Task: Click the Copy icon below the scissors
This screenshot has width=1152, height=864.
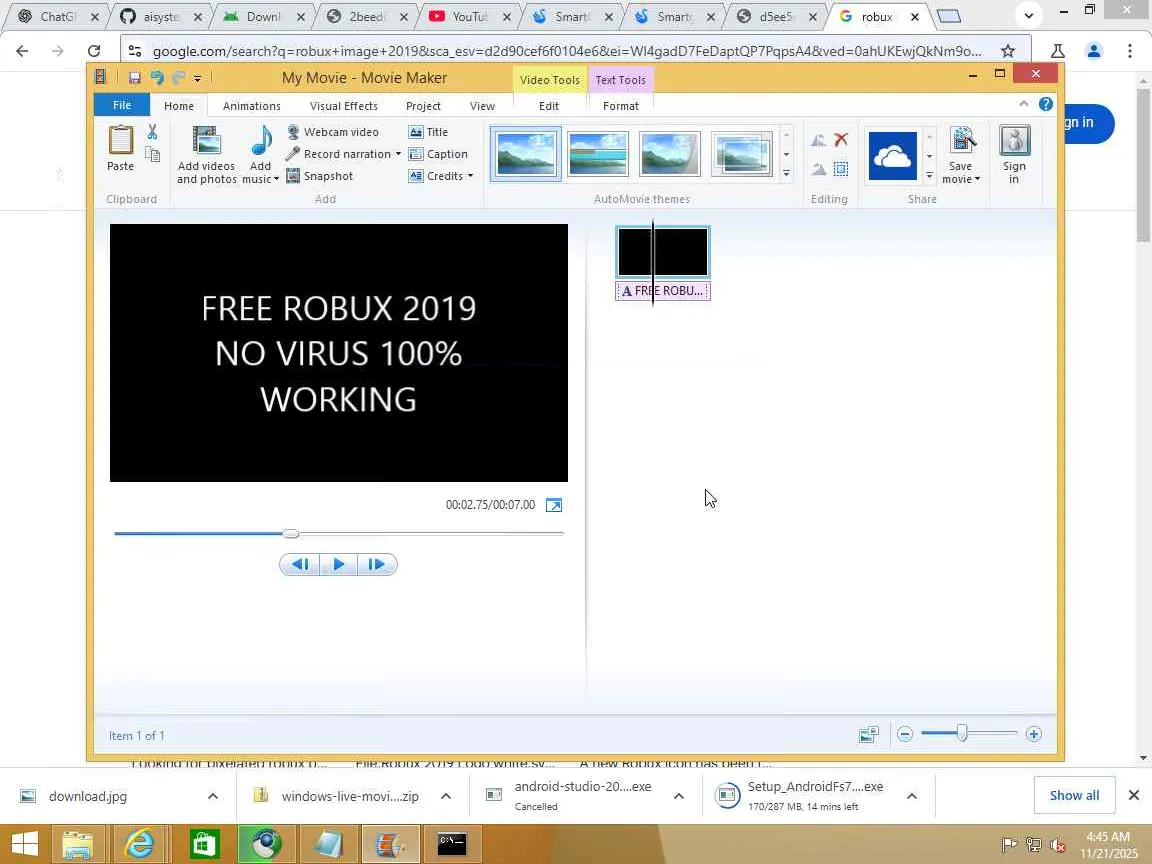Action: tap(152, 154)
